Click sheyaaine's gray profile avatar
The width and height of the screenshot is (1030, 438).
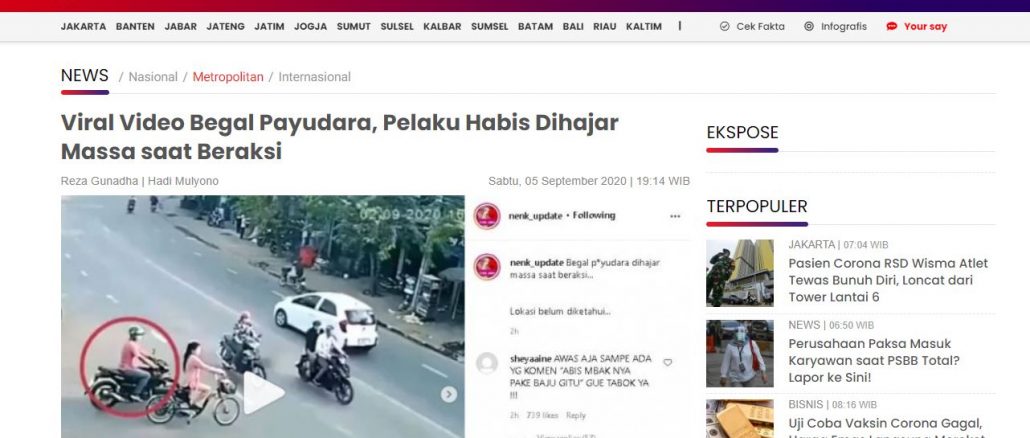point(487,363)
